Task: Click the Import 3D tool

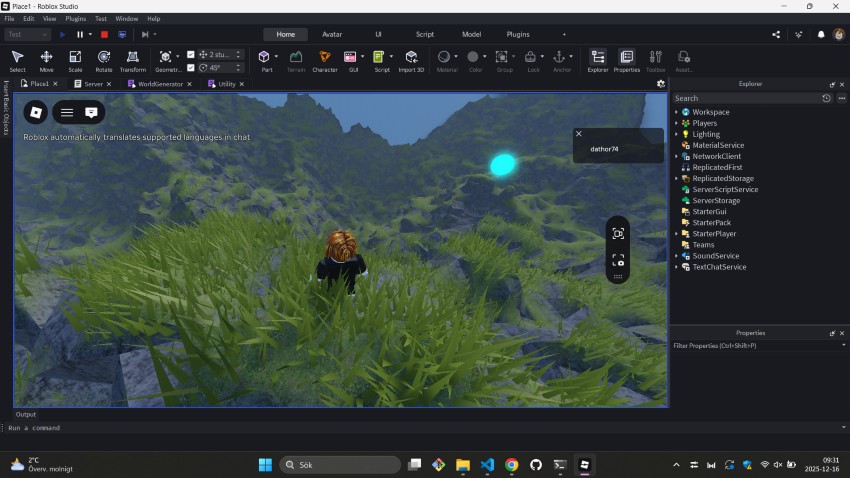Action: pos(411,61)
